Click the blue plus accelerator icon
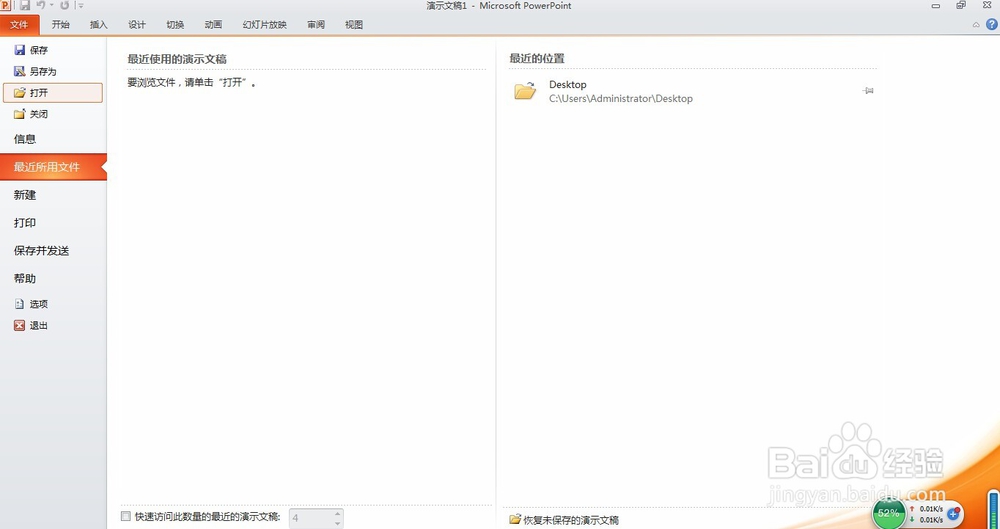The width and height of the screenshot is (1000, 529). tap(953, 513)
